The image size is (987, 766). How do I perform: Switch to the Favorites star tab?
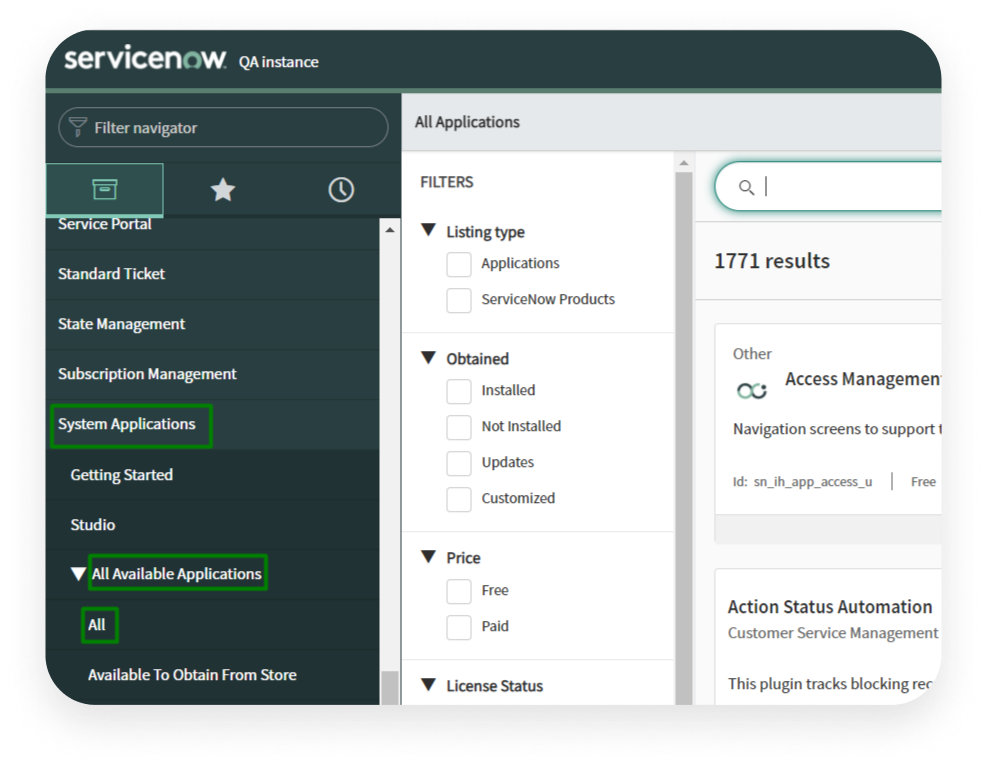pos(222,189)
